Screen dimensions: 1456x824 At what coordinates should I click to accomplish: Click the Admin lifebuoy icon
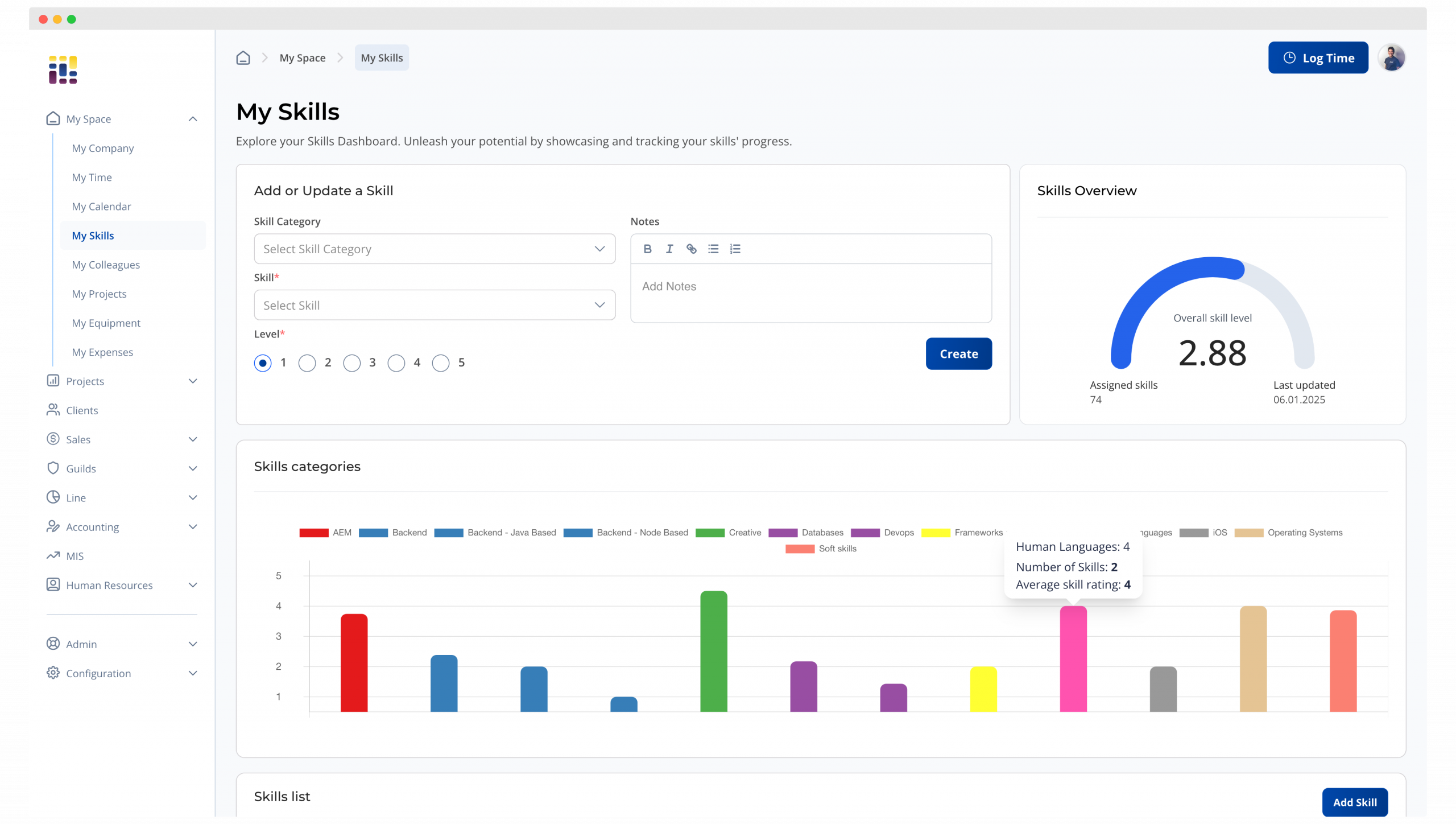point(53,644)
